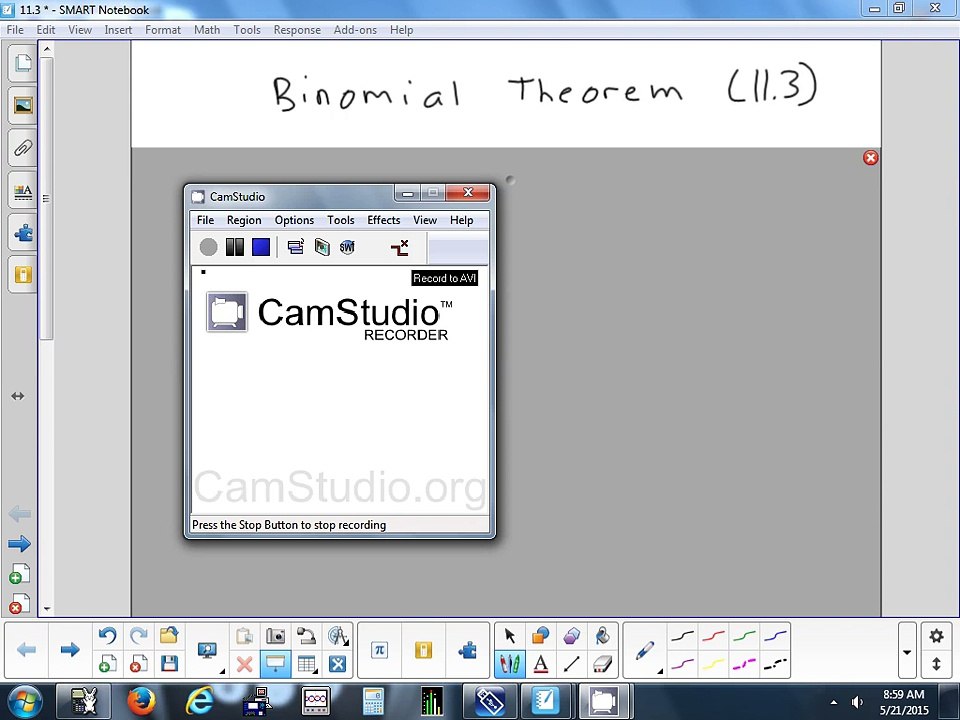Pause the CamStudio recording

coord(234,247)
